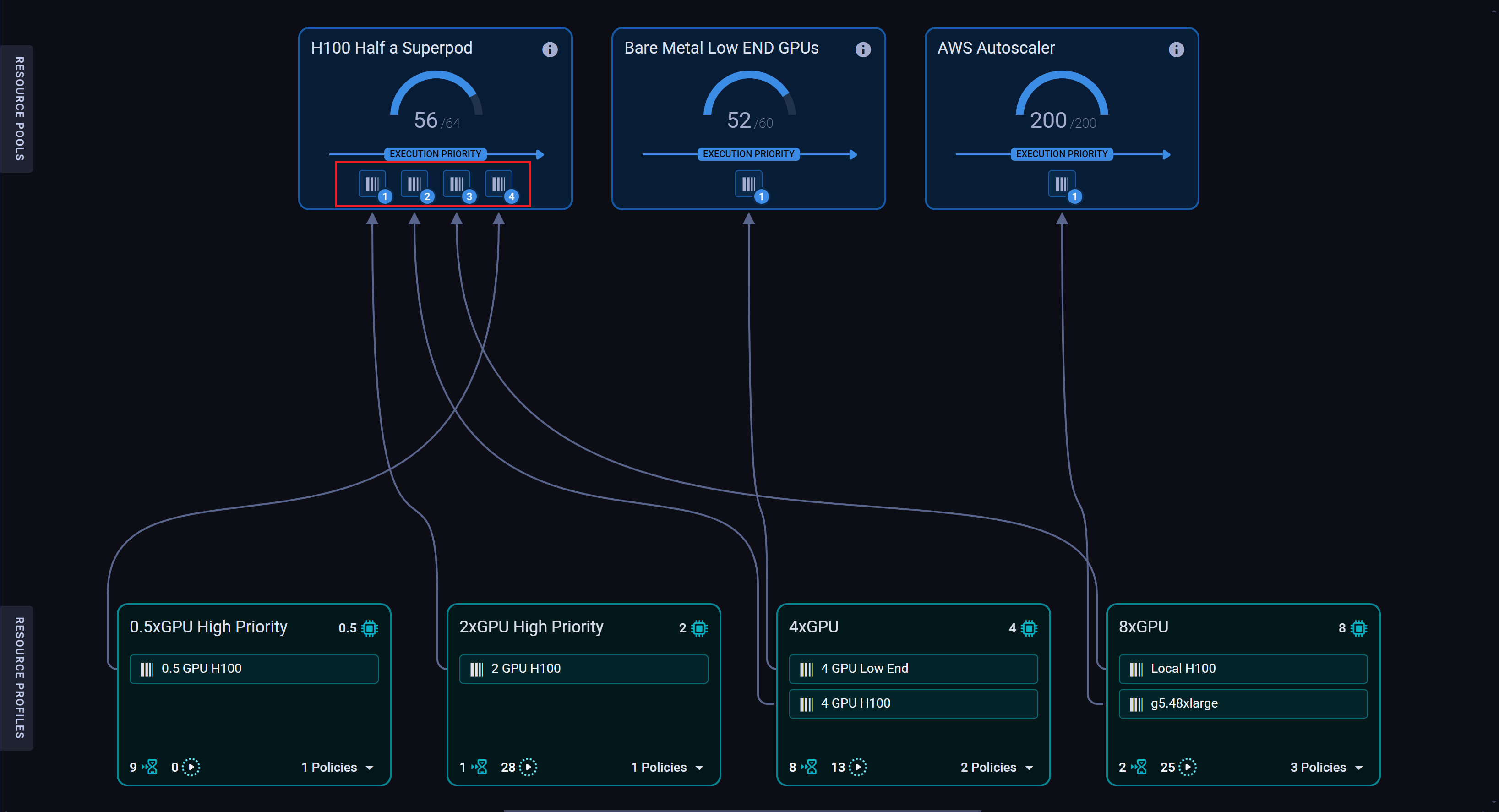Click running jobs icon on 2xGPU High Priority
The width and height of the screenshot is (1499, 812).
(x=528, y=767)
